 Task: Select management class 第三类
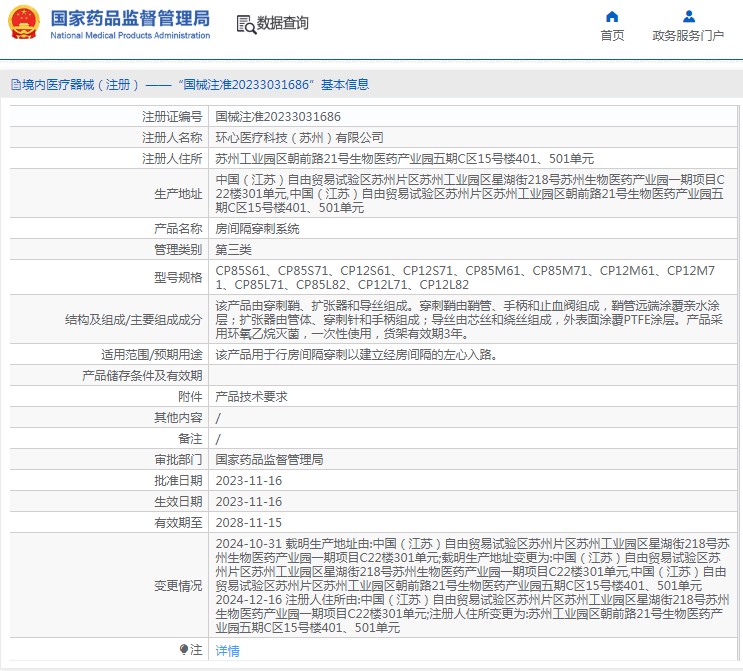234,250
